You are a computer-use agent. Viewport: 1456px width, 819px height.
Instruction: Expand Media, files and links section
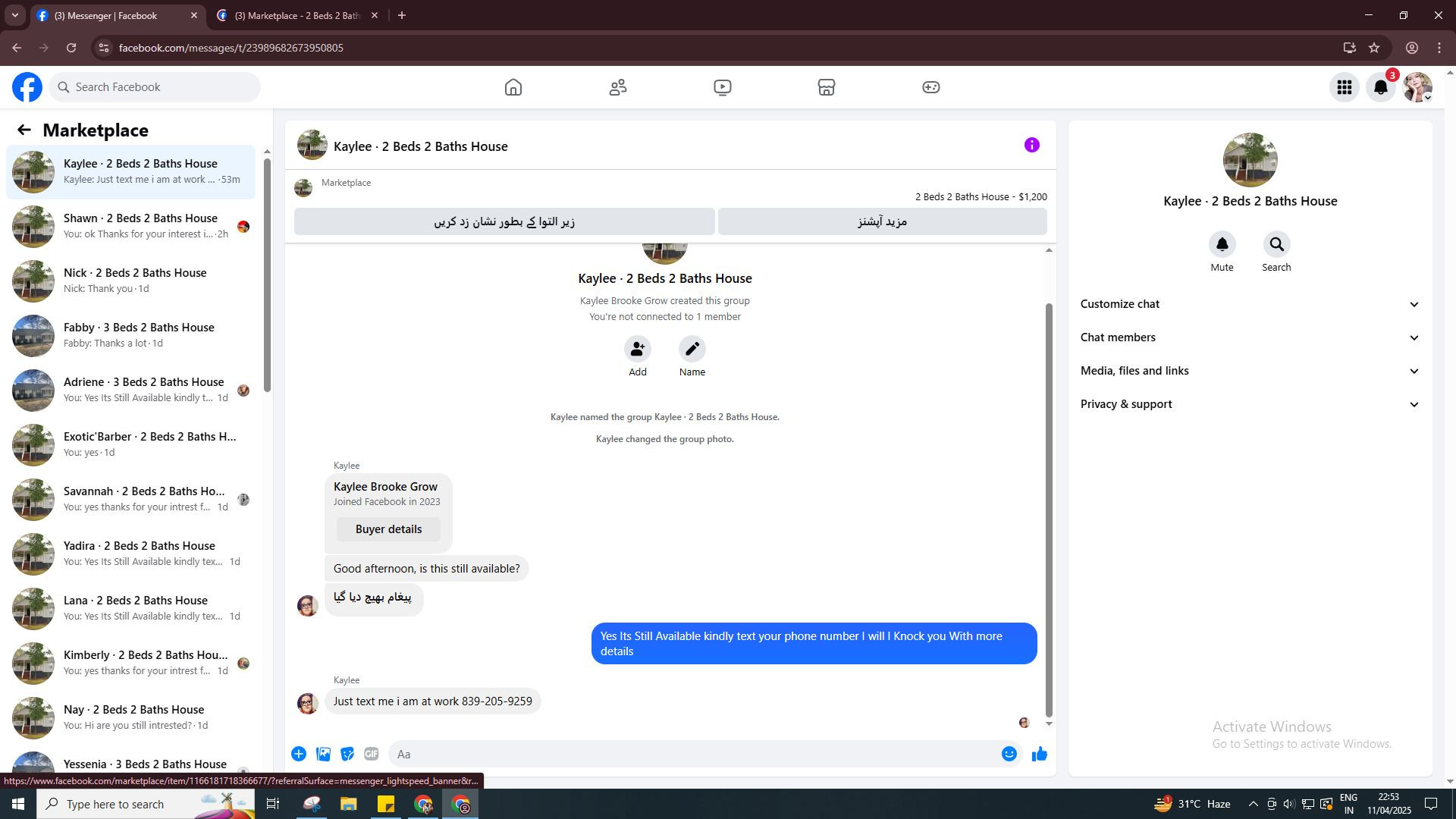point(1250,371)
